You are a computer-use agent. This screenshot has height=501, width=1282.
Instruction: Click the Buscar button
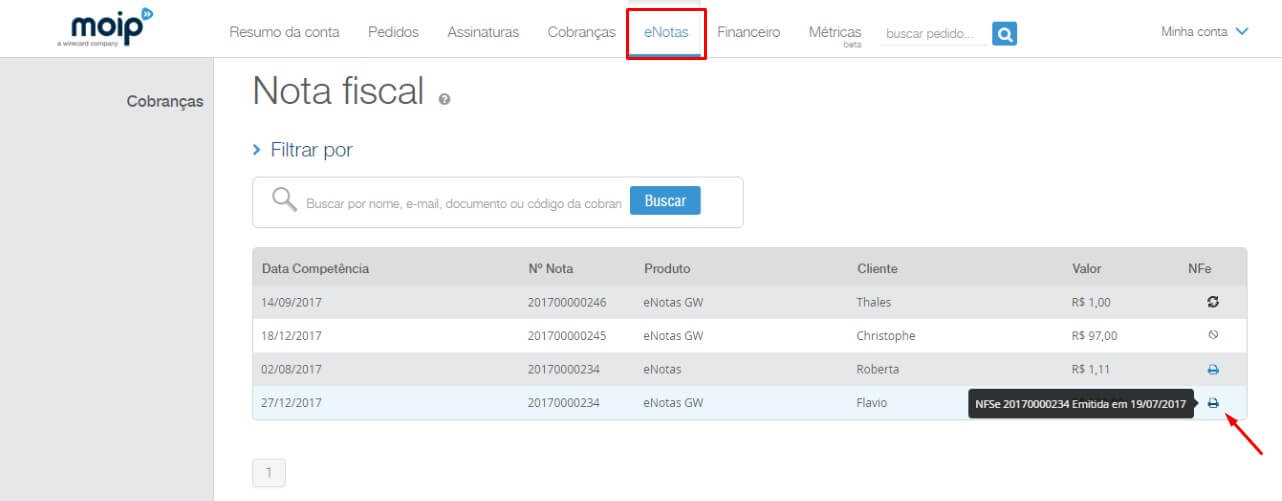[x=665, y=200]
